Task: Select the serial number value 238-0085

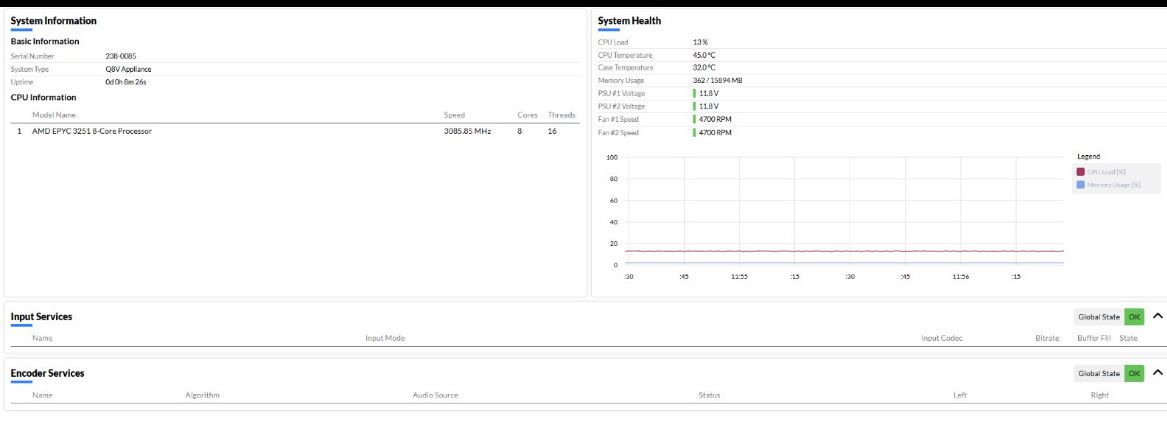Action: 121,56
